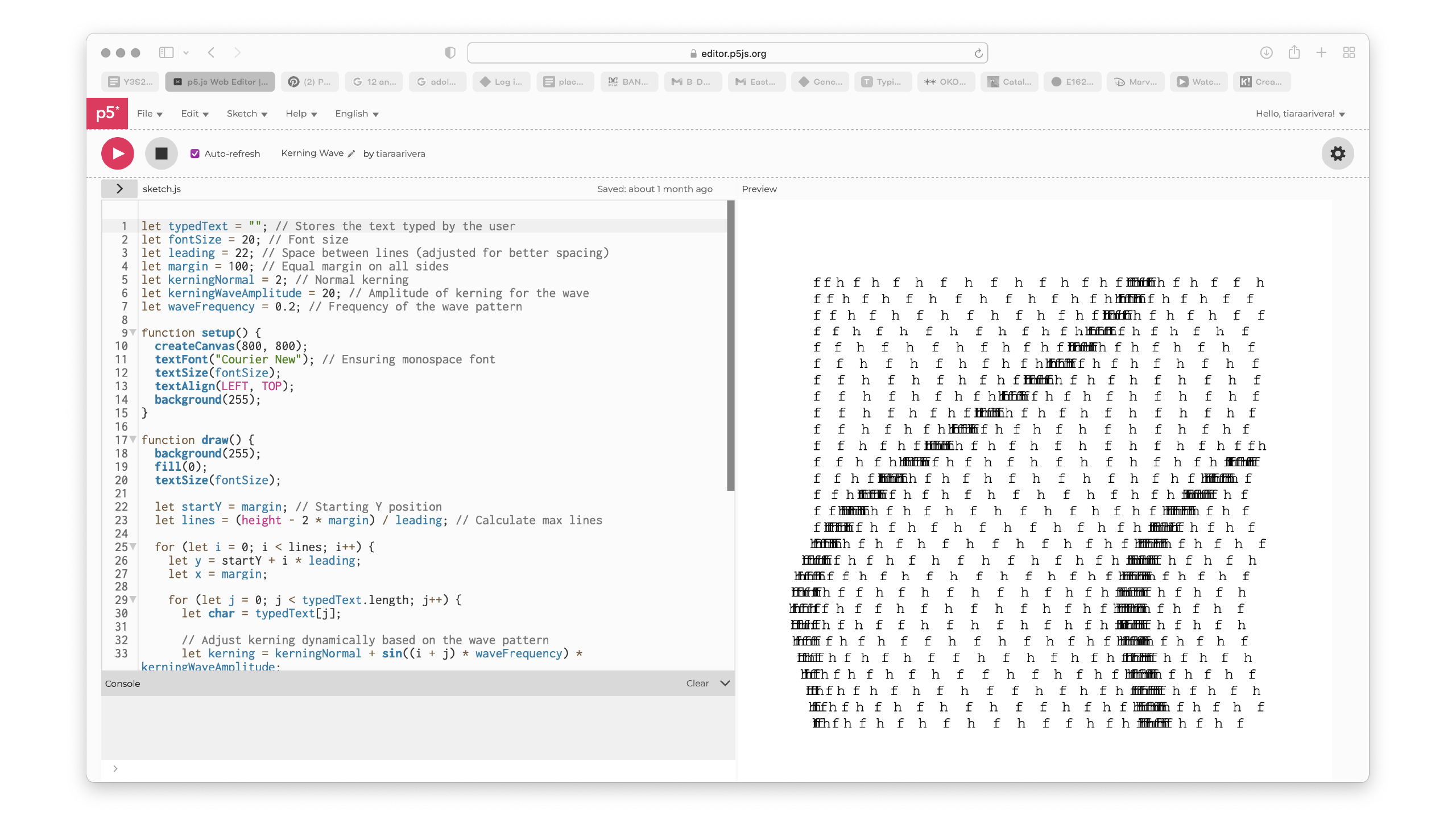
Task: Click the console input prompt
Action: 418,769
